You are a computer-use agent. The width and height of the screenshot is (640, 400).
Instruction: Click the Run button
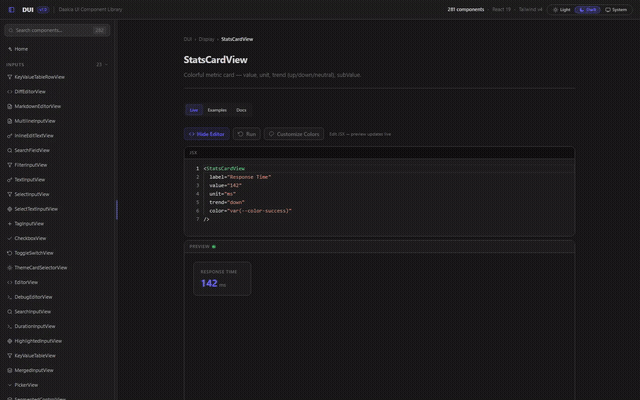coord(247,134)
